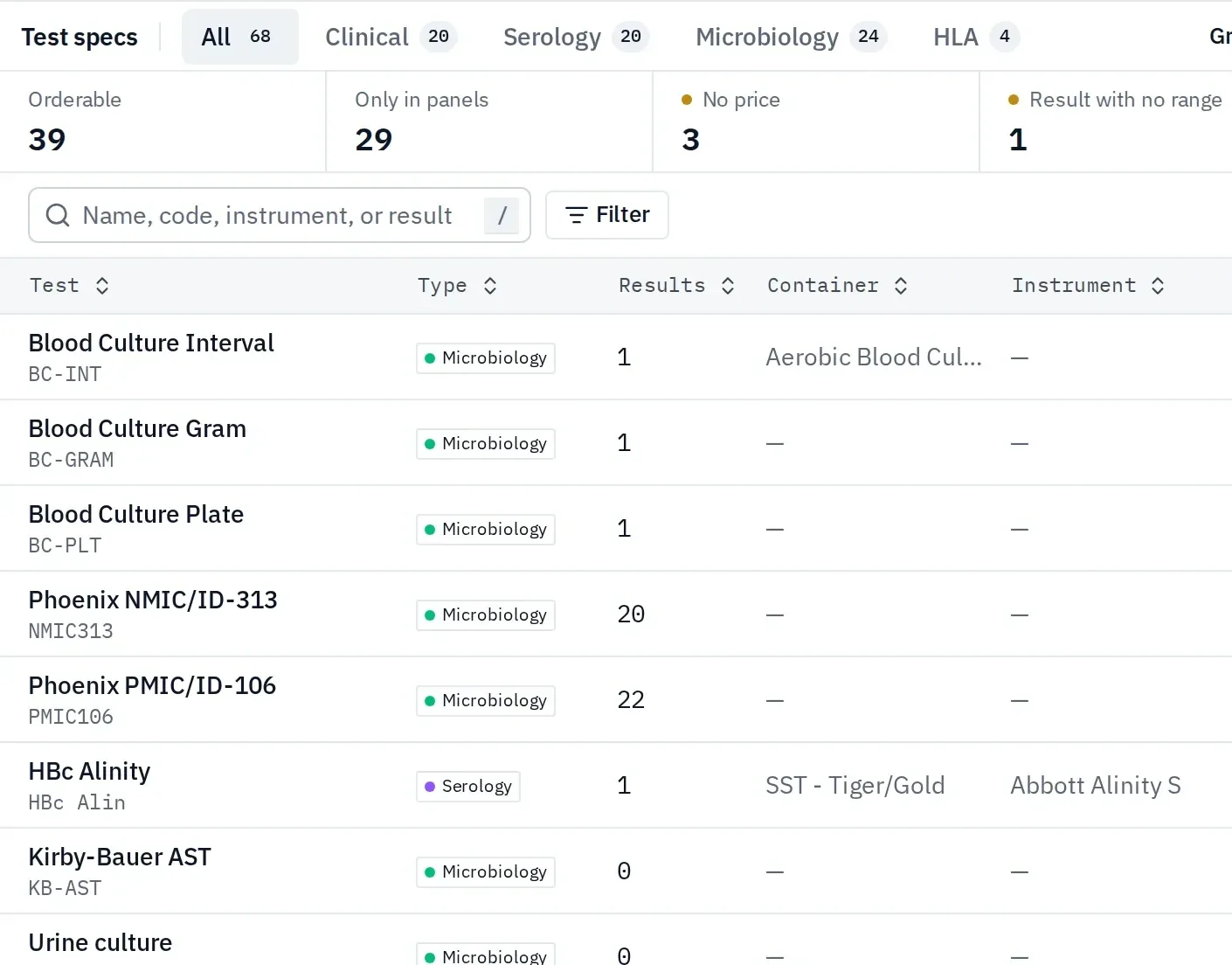The width and height of the screenshot is (1232, 965).
Task: Switch to the All tab
Action: pyautogui.click(x=240, y=37)
